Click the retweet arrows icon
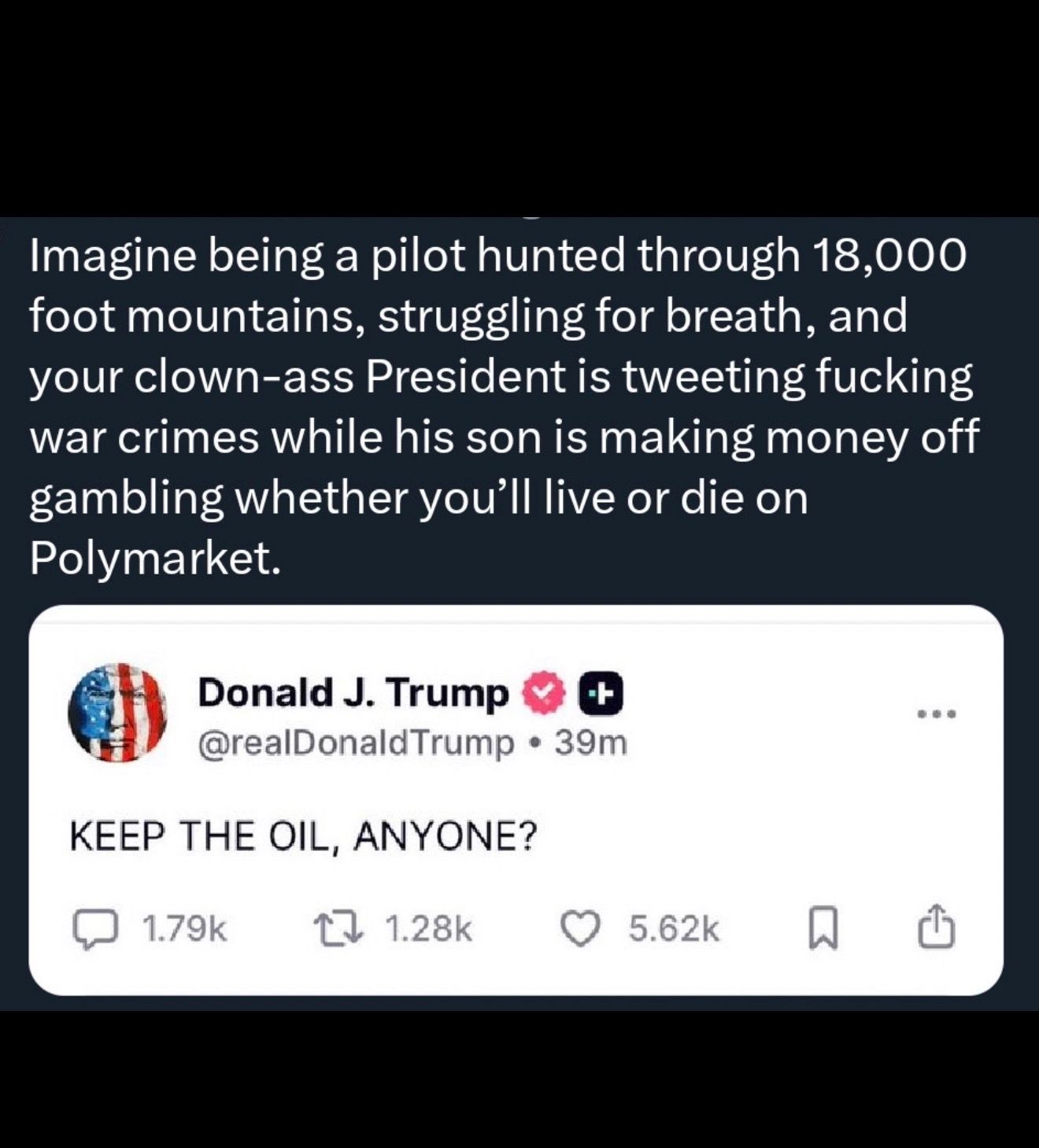Viewport: 1039px width, 1148px height. tap(342, 929)
